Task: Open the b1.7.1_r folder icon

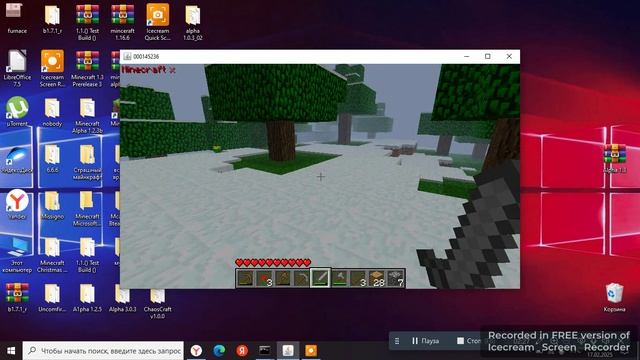Action: point(52,18)
